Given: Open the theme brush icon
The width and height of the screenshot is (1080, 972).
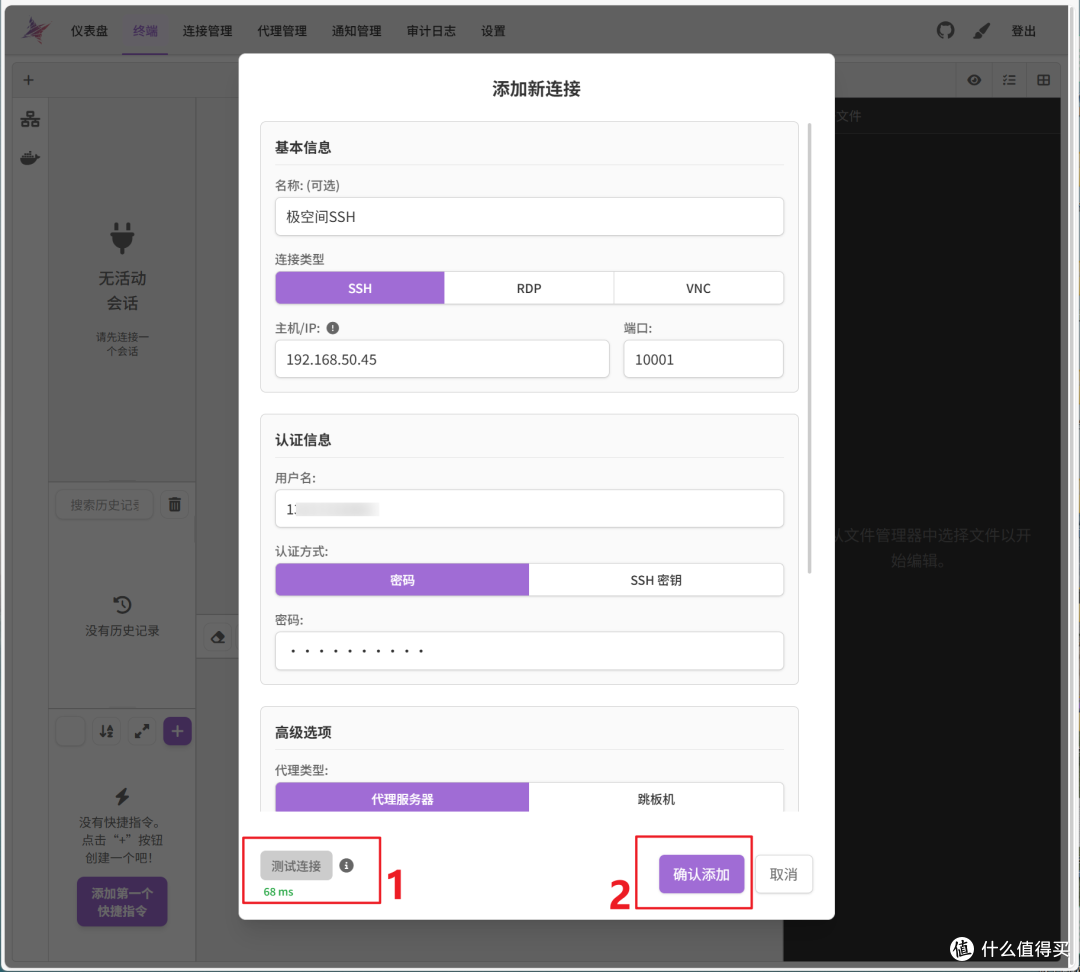Looking at the screenshot, I should [x=982, y=30].
